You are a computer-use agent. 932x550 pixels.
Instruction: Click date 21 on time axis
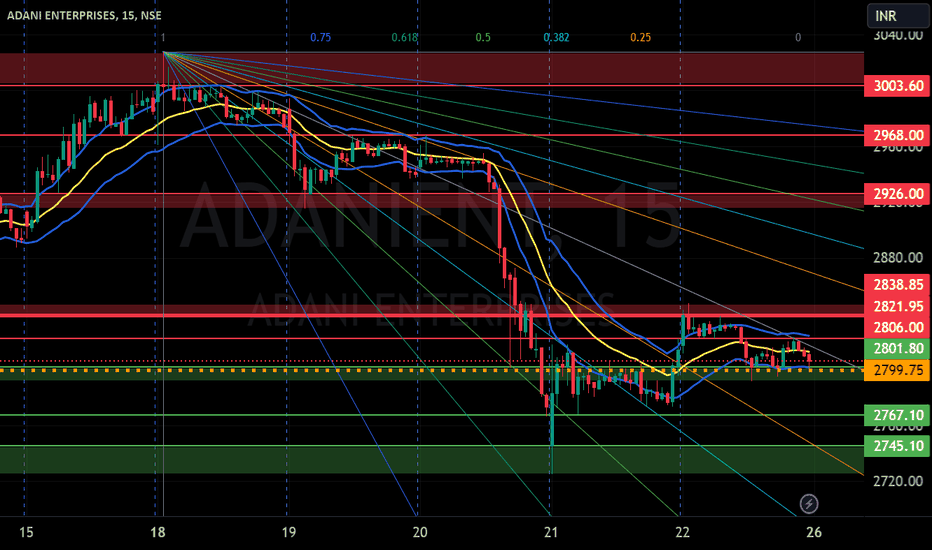click(x=551, y=532)
